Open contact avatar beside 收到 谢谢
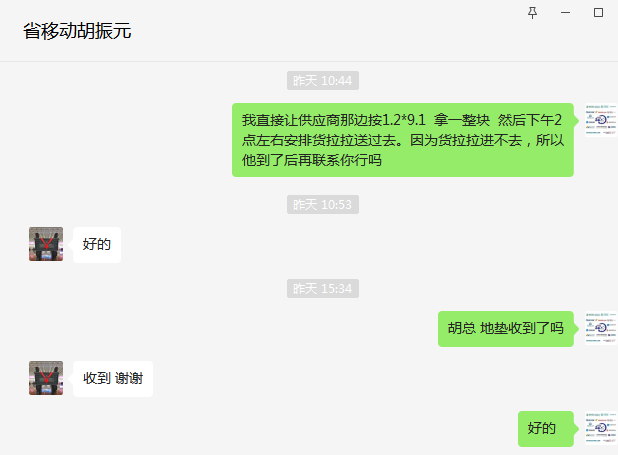Screen dimensions: 618x455 (46, 378)
